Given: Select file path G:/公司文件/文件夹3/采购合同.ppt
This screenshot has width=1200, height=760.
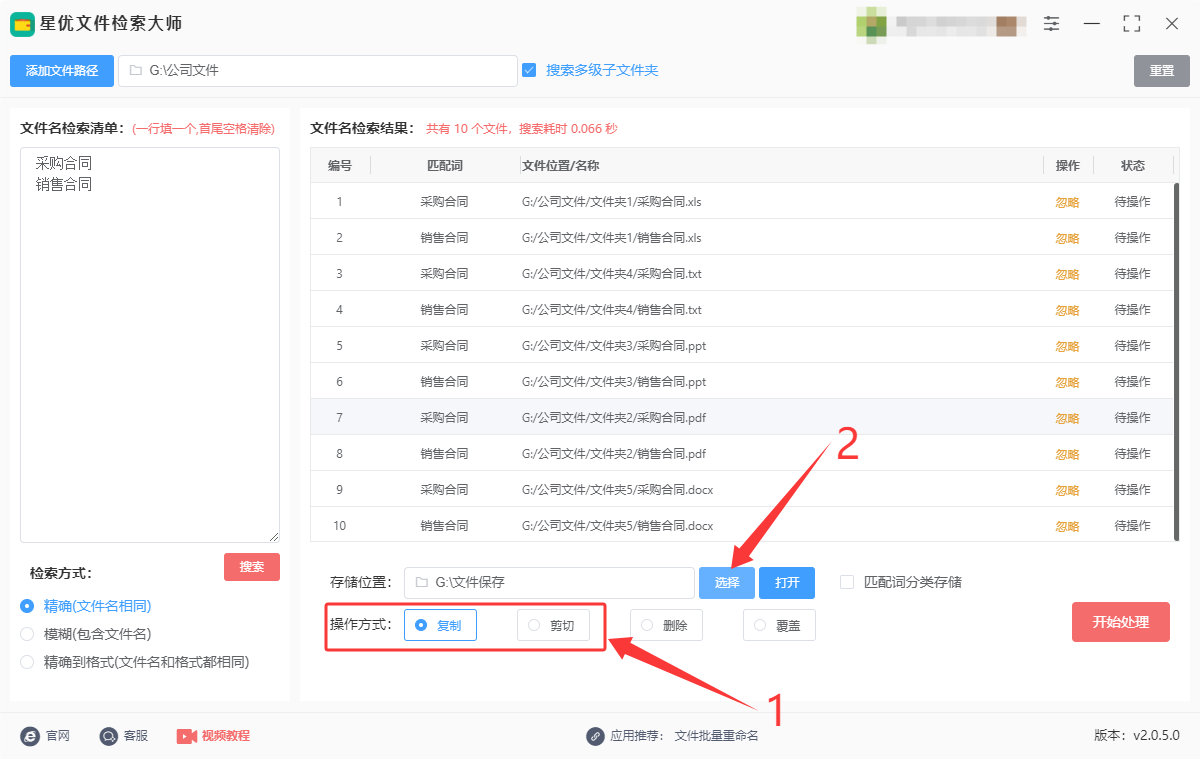Looking at the screenshot, I should [614, 346].
